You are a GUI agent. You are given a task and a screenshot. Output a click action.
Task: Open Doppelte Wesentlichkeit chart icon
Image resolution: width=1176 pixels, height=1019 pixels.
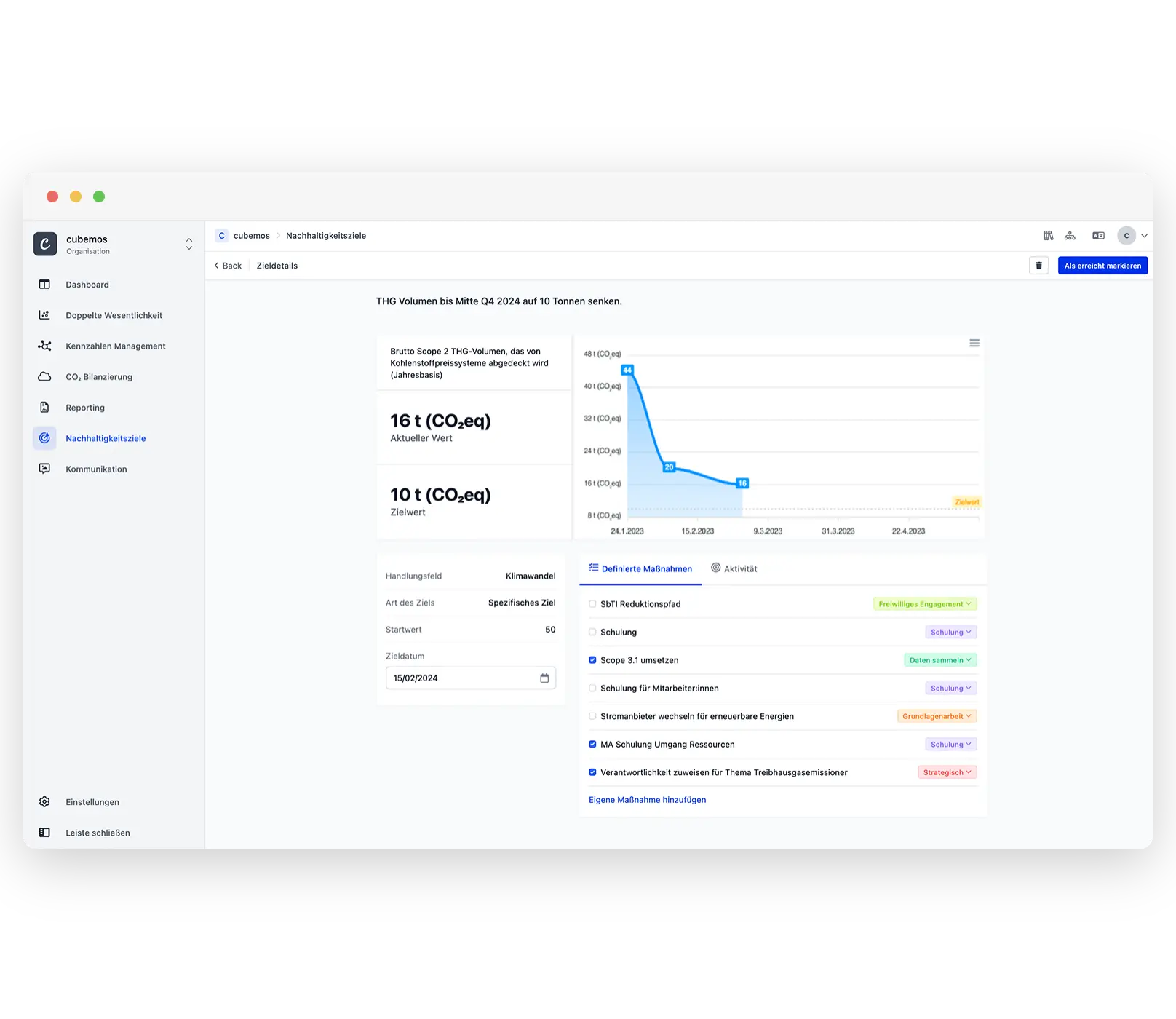click(44, 315)
